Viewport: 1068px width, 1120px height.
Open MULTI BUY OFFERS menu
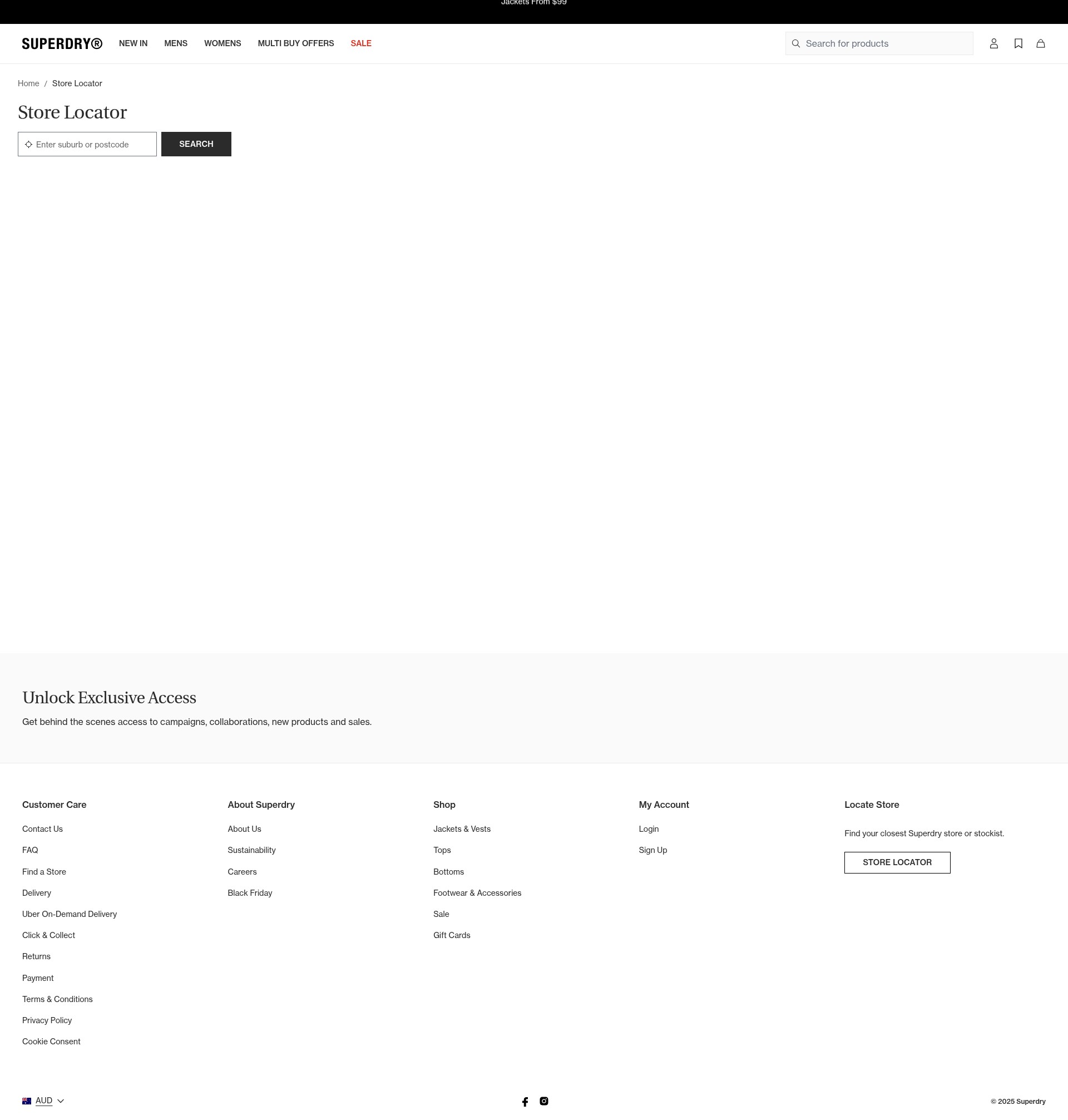pos(296,43)
